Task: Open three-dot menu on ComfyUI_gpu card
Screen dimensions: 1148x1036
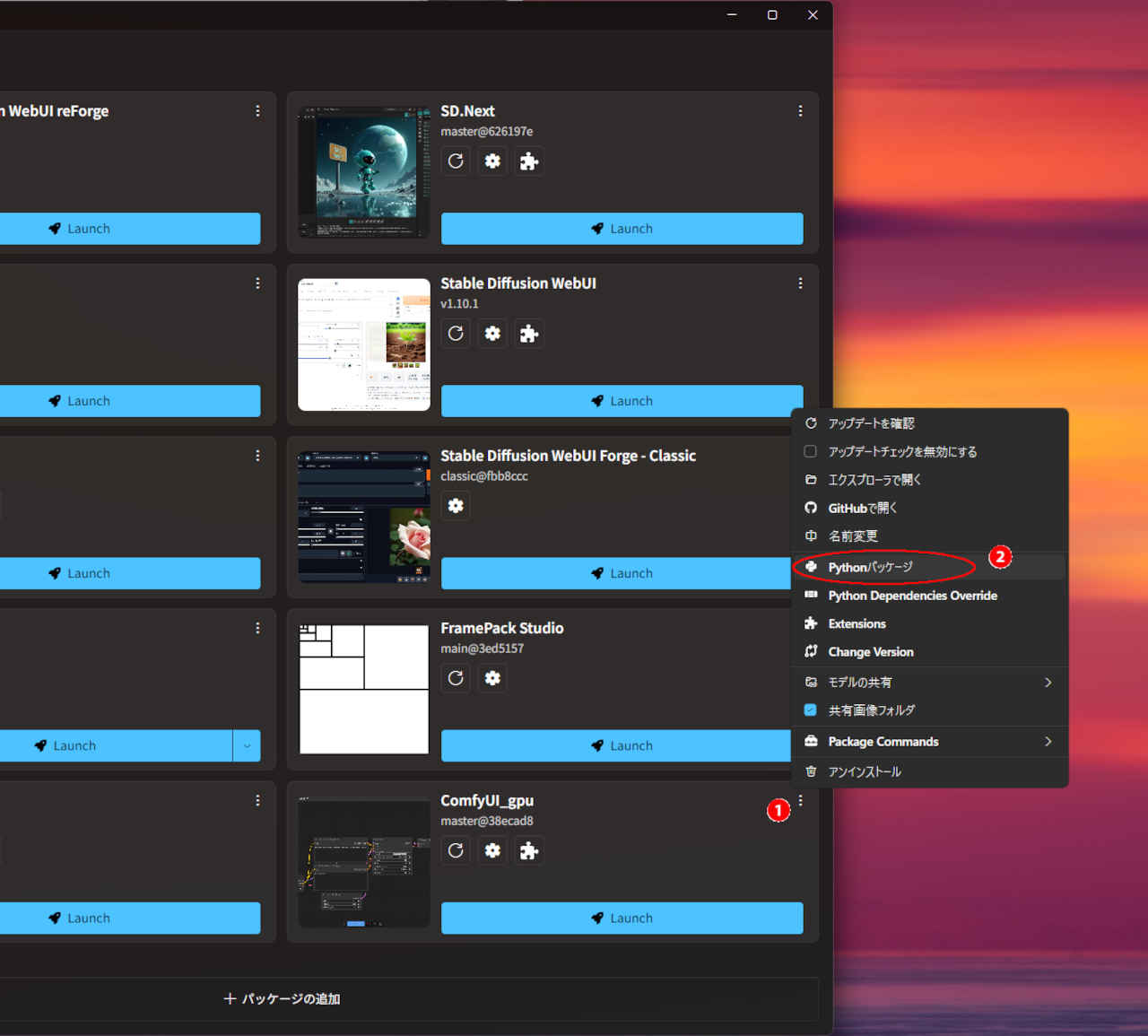Action: 800,800
